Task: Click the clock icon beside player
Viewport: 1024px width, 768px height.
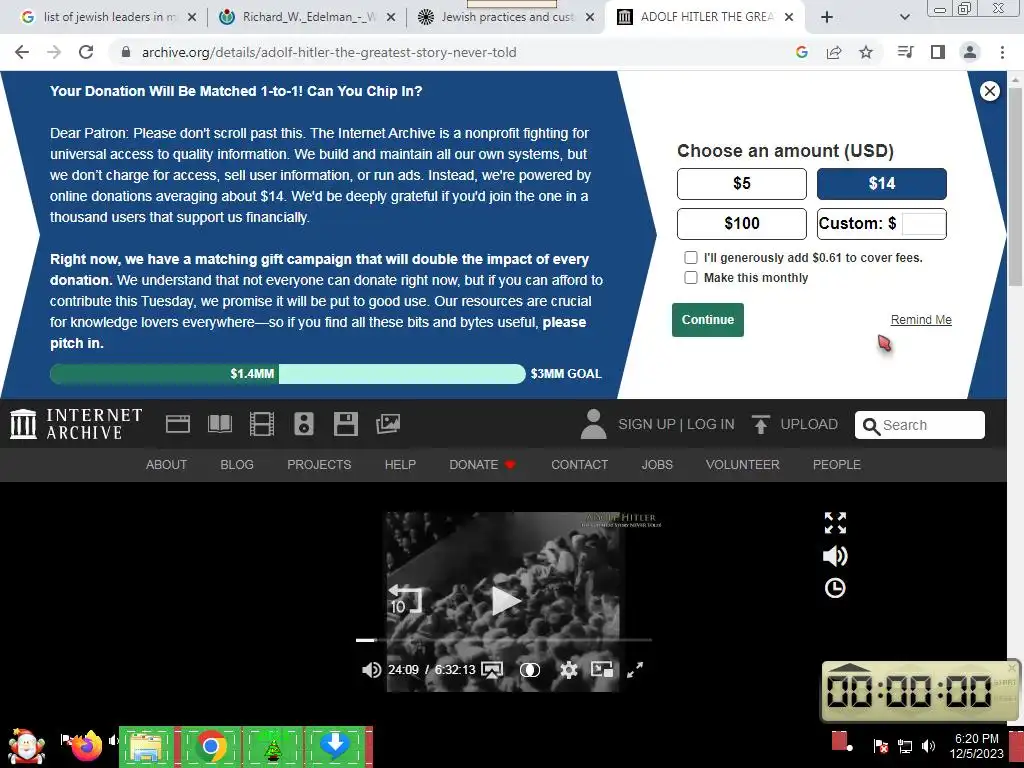Action: (x=835, y=588)
